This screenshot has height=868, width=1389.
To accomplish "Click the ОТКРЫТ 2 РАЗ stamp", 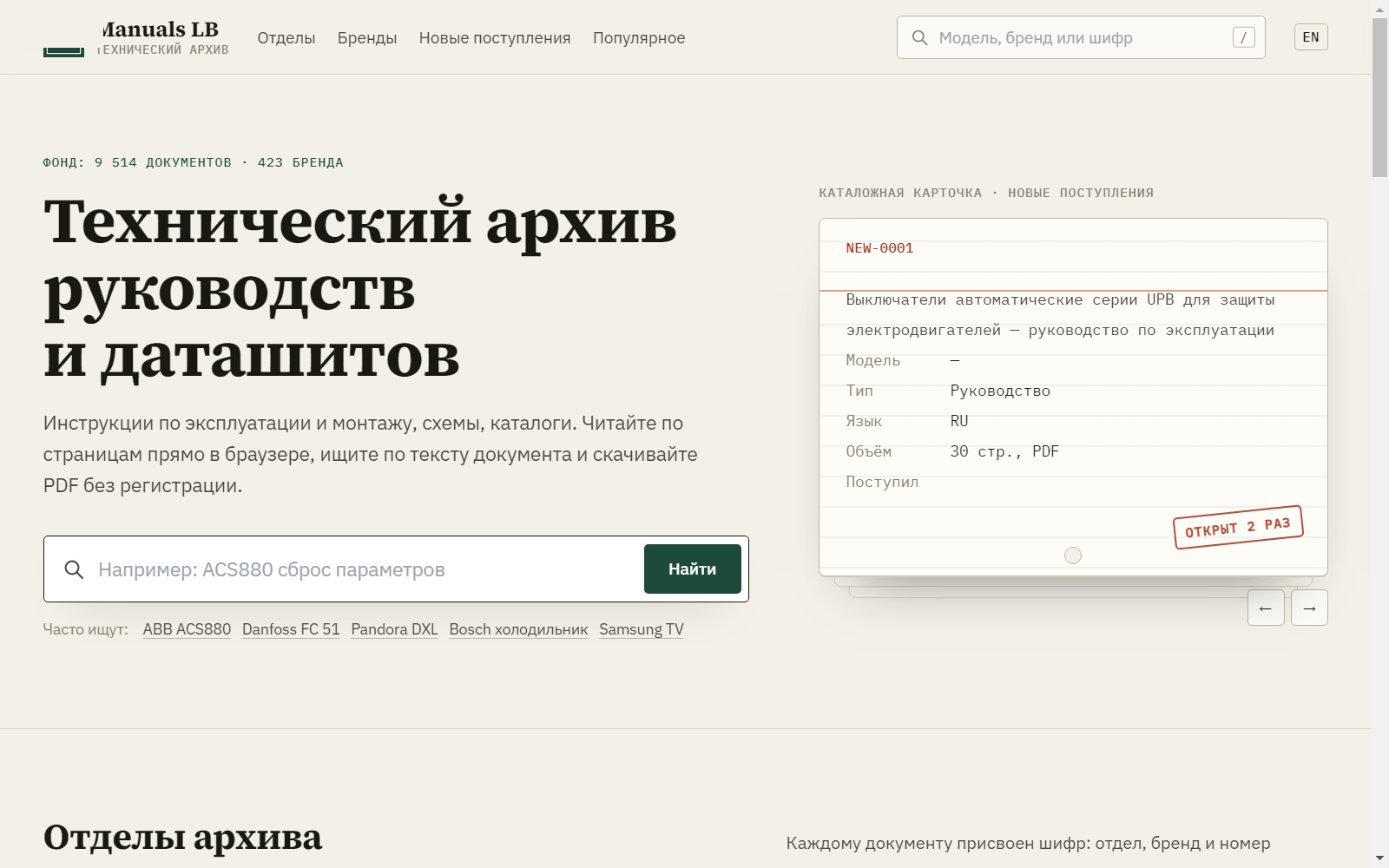I will pyautogui.click(x=1238, y=527).
